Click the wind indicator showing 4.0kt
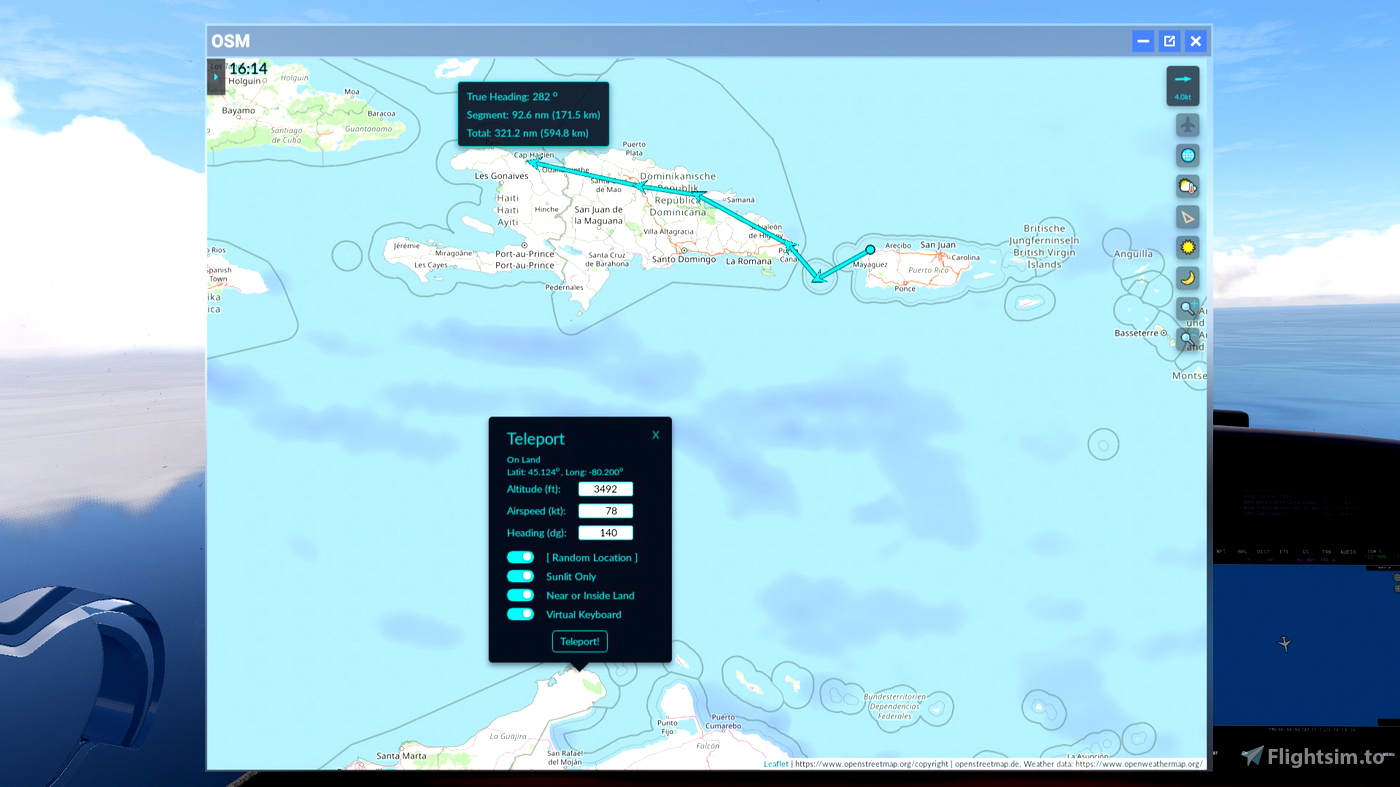Viewport: 1400px width, 787px height. tap(1183, 86)
